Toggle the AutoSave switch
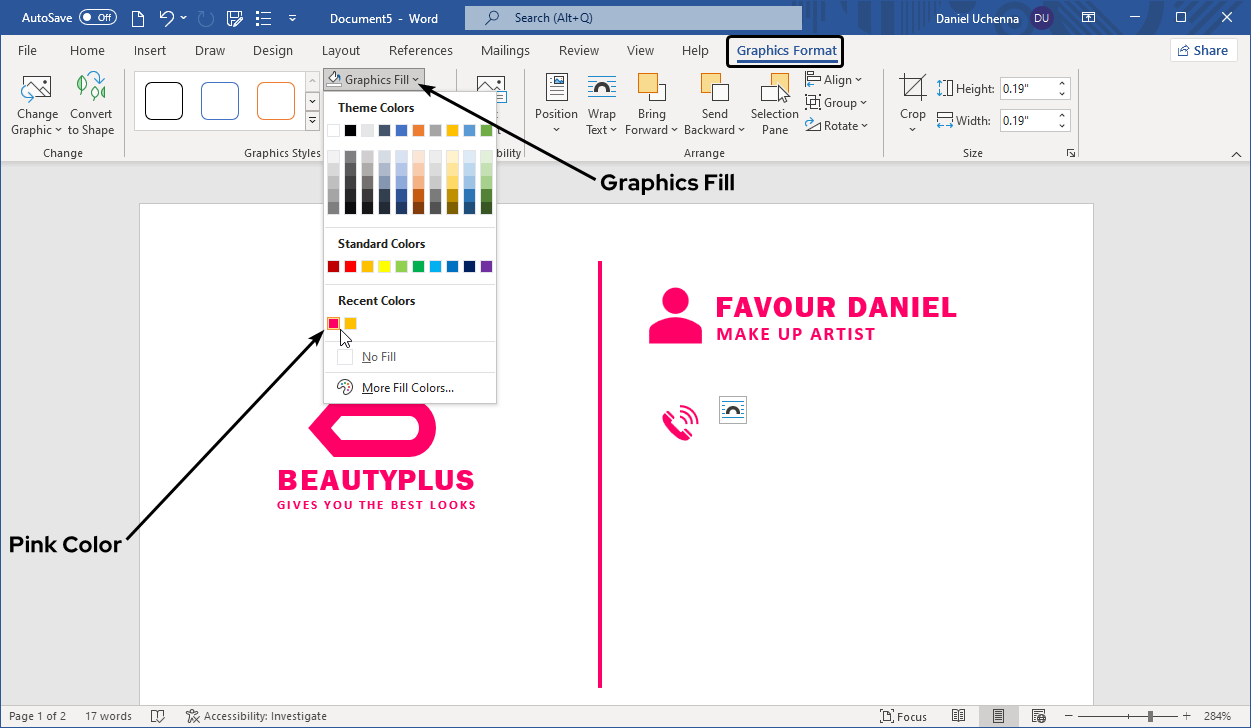 98,18
